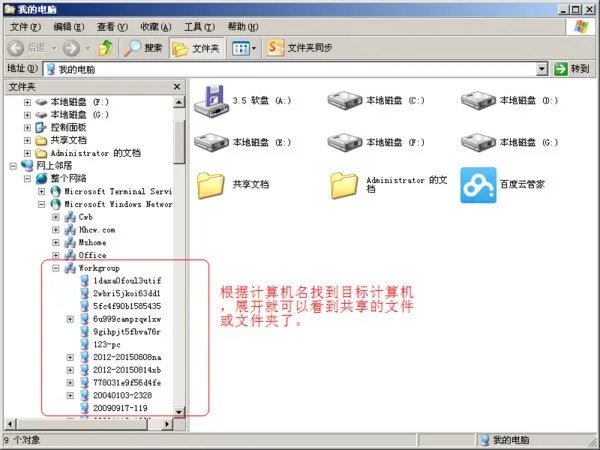
Task: Collapse Microsoft Windows Network node
Action: point(41,204)
